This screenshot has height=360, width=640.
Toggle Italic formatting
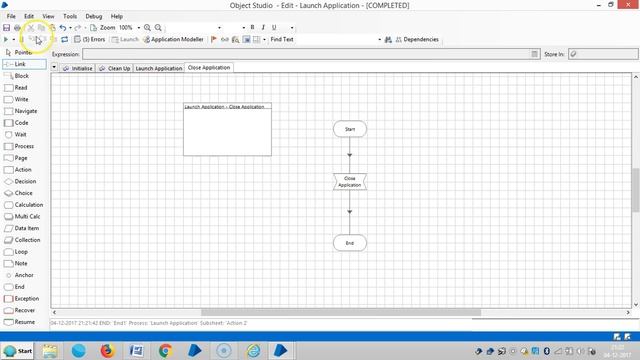[x=263, y=27]
